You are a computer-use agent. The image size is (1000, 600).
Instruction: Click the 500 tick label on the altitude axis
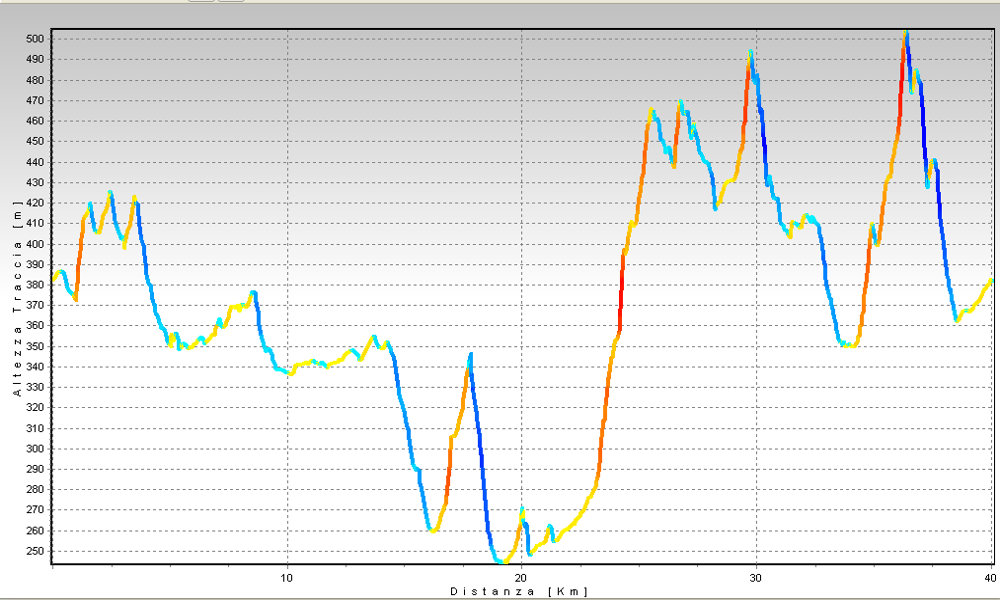pyautogui.click(x=35, y=39)
